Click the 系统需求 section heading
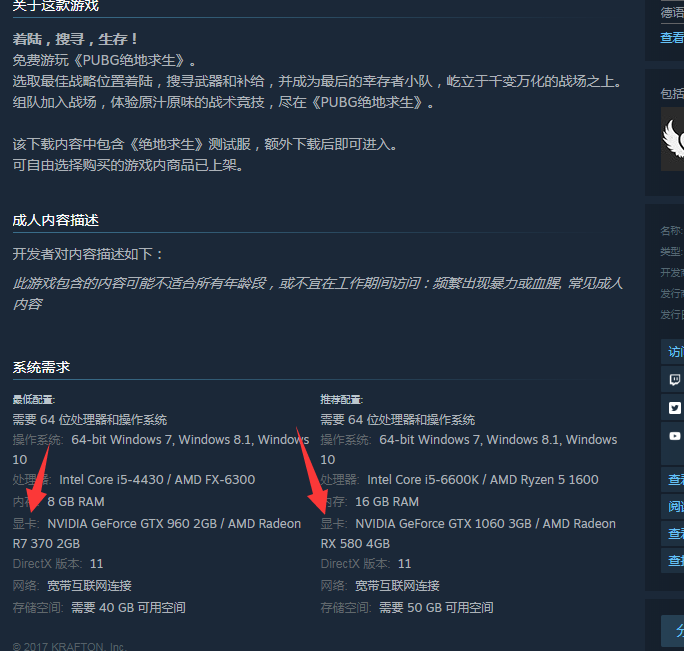Screen dimensions: 684x651 coord(41,367)
